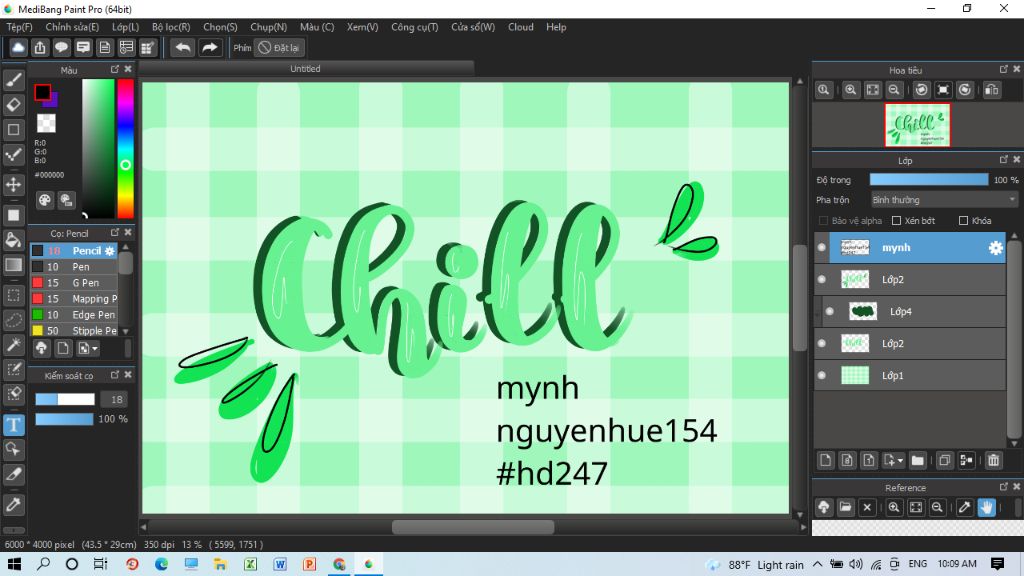Click the Đặt lại reset button
Viewport: 1024px width, 576px height.
tap(279, 47)
